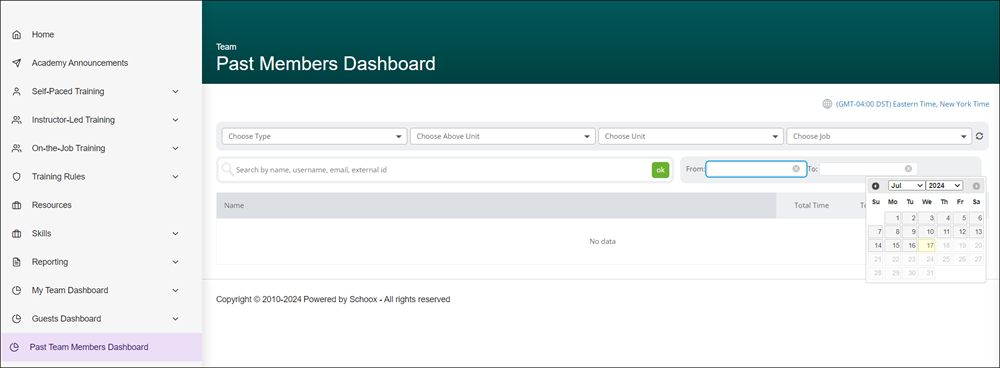Click the Self-Paced Training person icon

coord(17,91)
